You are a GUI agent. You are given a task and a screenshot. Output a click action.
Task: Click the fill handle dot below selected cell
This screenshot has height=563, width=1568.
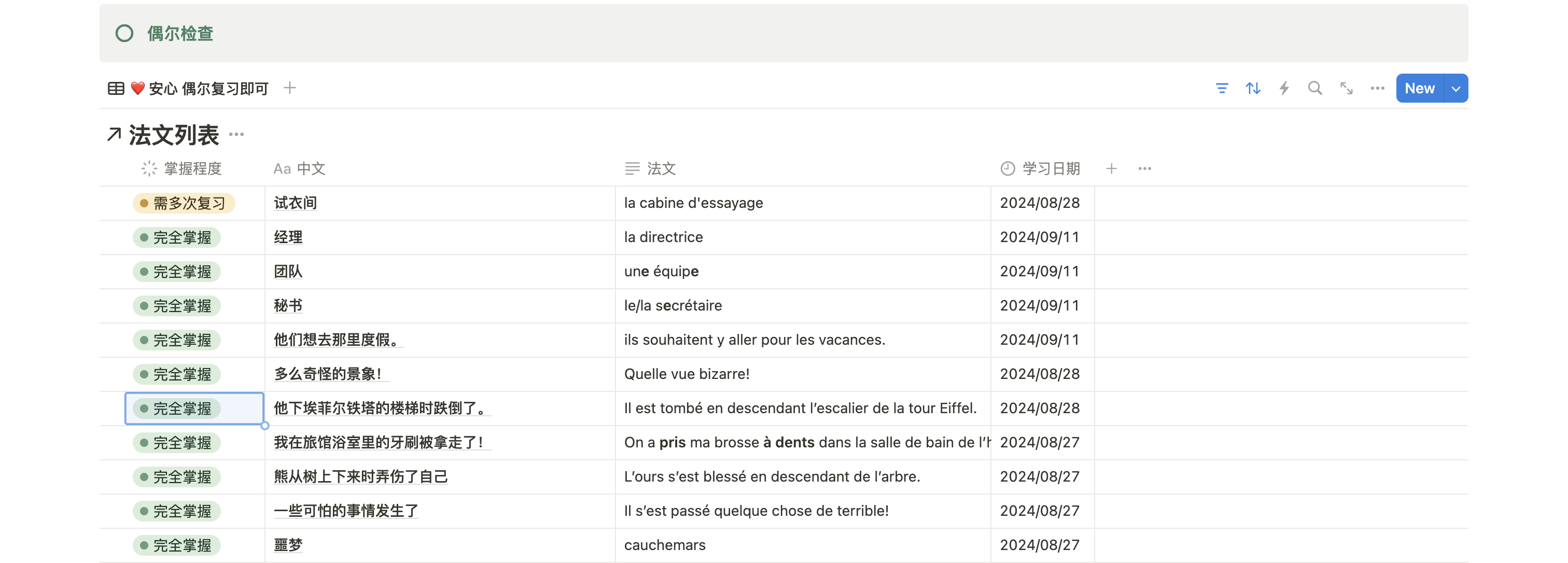[x=265, y=426]
